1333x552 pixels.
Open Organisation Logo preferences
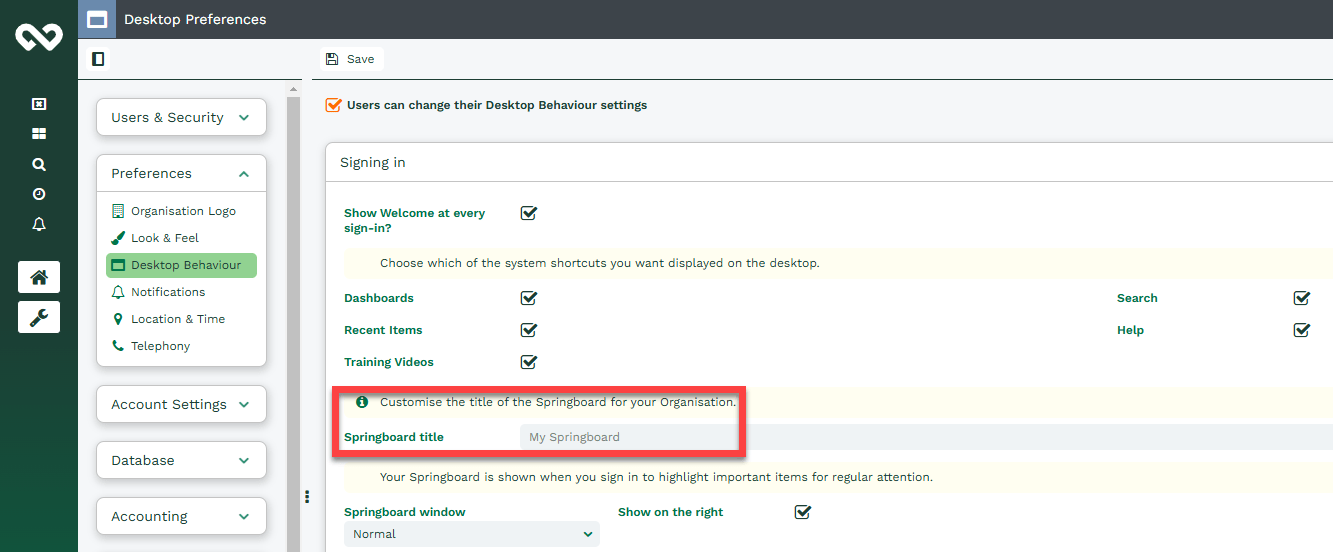[x=174, y=211]
